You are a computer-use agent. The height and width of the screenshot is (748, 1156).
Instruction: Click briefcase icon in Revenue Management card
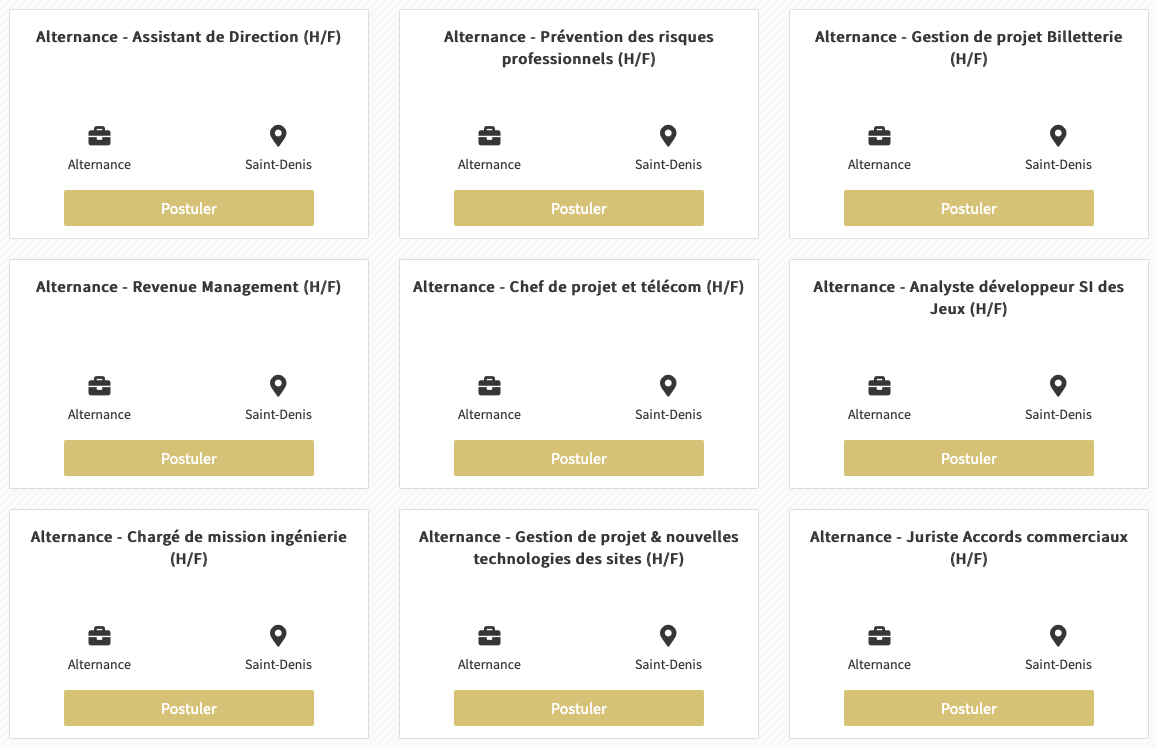click(100, 385)
